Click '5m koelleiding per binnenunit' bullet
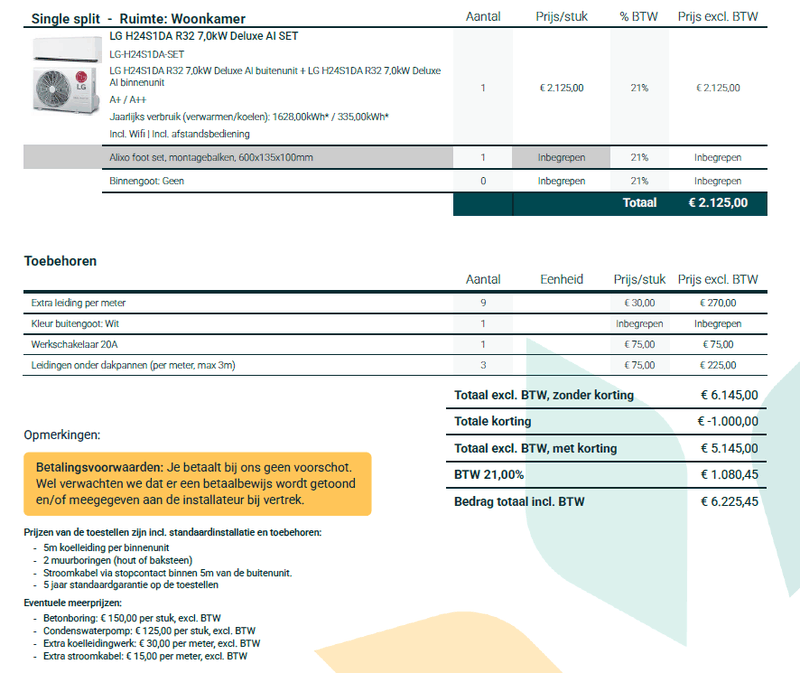 coord(106,548)
